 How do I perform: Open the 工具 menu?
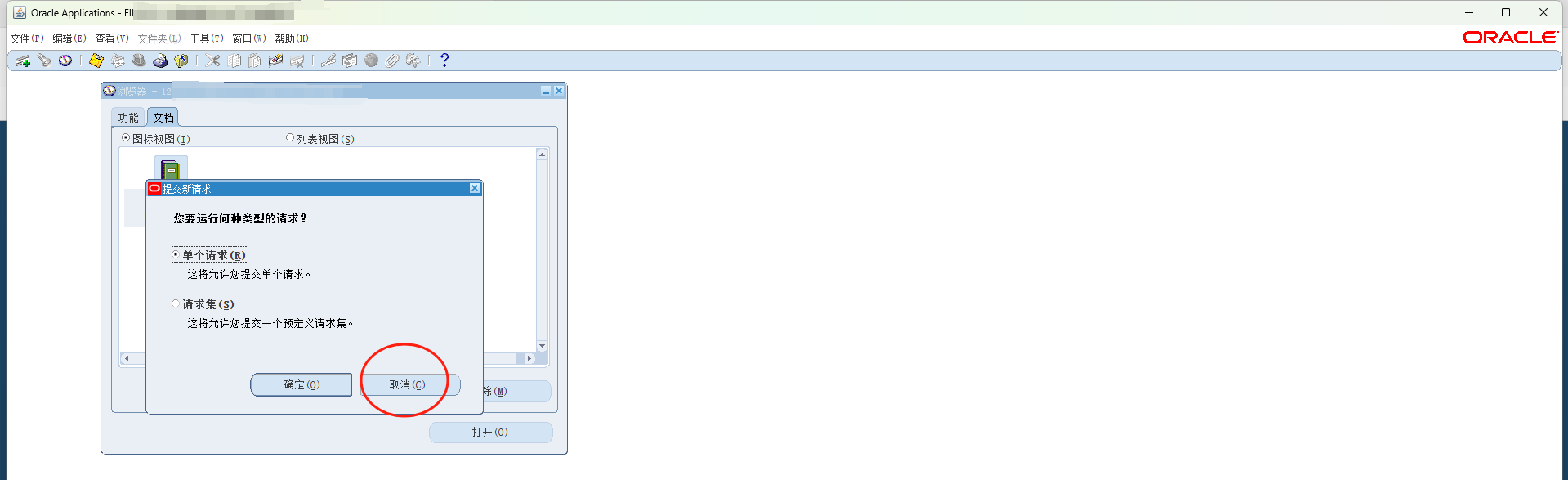207,38
